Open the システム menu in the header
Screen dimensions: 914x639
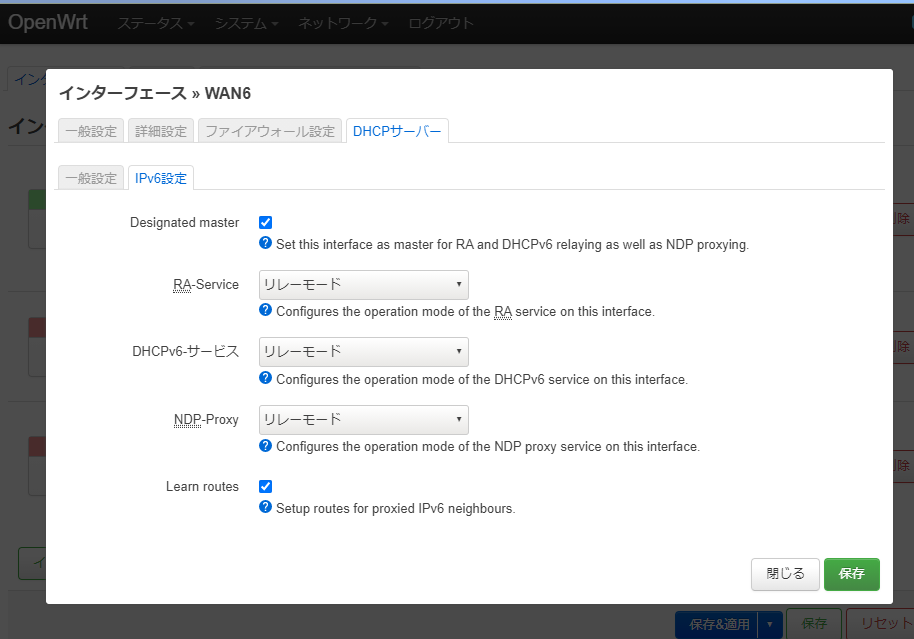(x=246, y=23)
